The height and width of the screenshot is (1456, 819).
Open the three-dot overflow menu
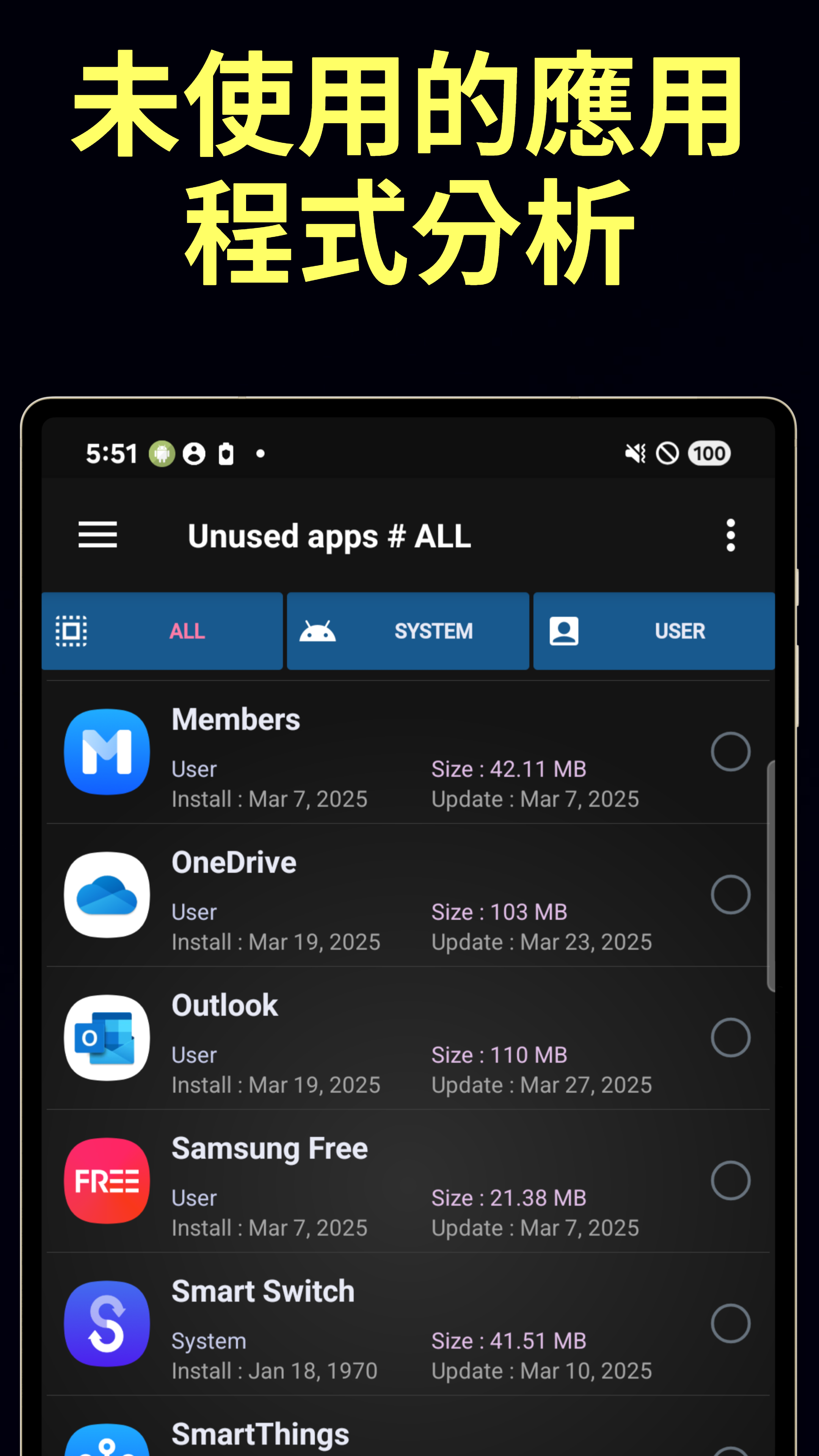coord(730,535)
